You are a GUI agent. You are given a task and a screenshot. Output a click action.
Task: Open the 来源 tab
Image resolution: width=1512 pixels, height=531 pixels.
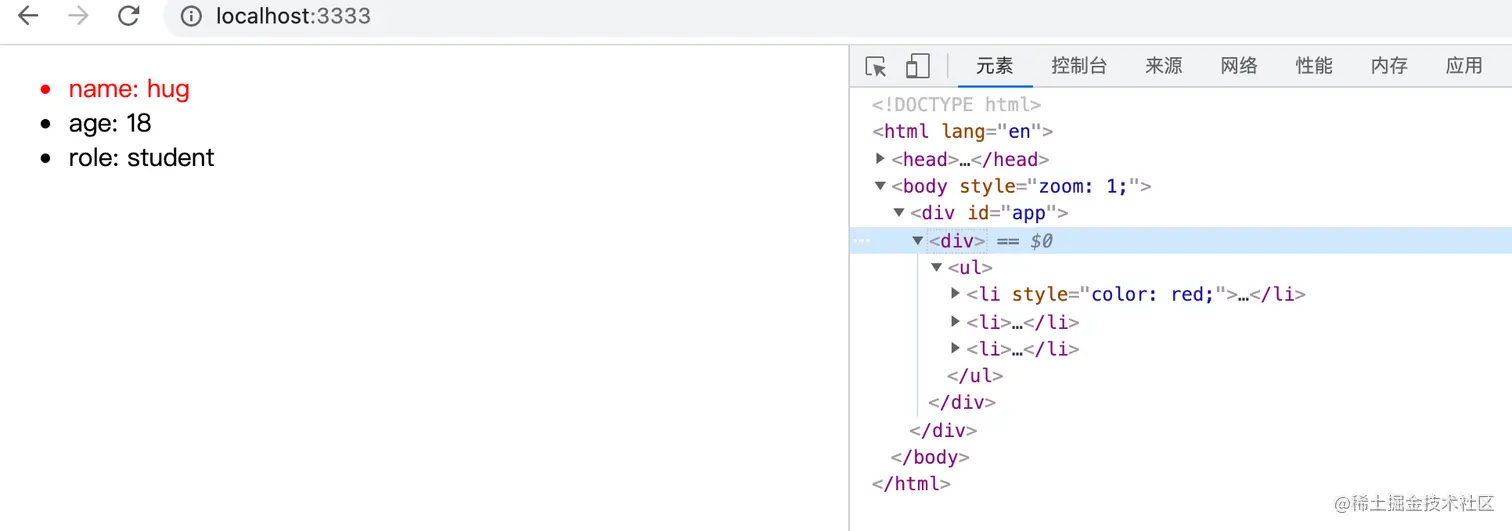point(1164,66)
